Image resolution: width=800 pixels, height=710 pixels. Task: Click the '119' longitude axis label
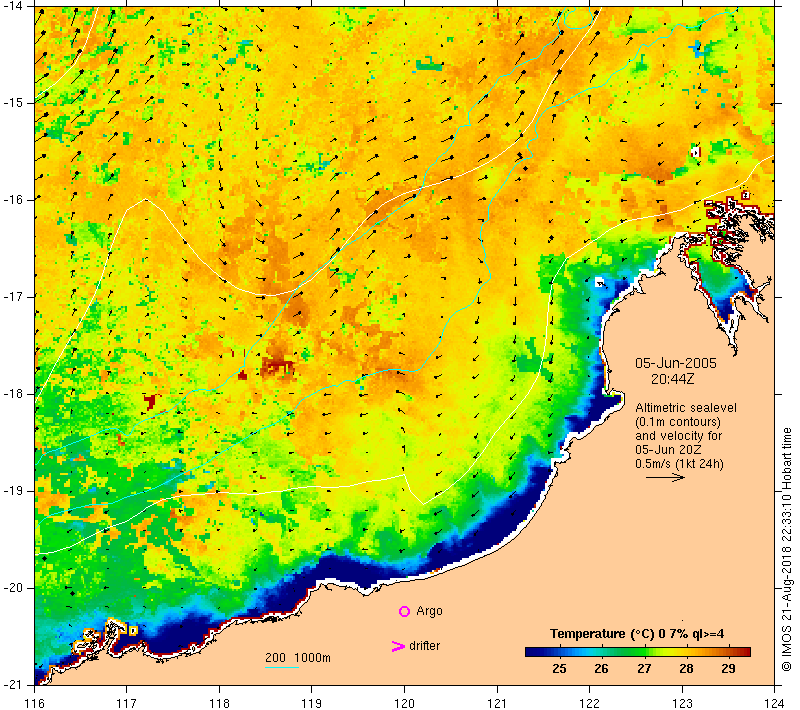(312, 703)
